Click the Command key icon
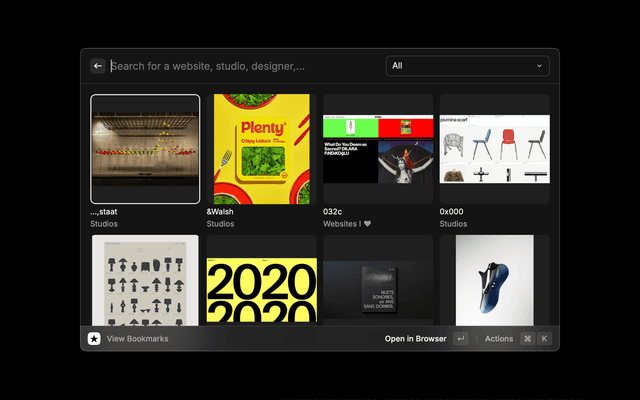 click(527, 339)
